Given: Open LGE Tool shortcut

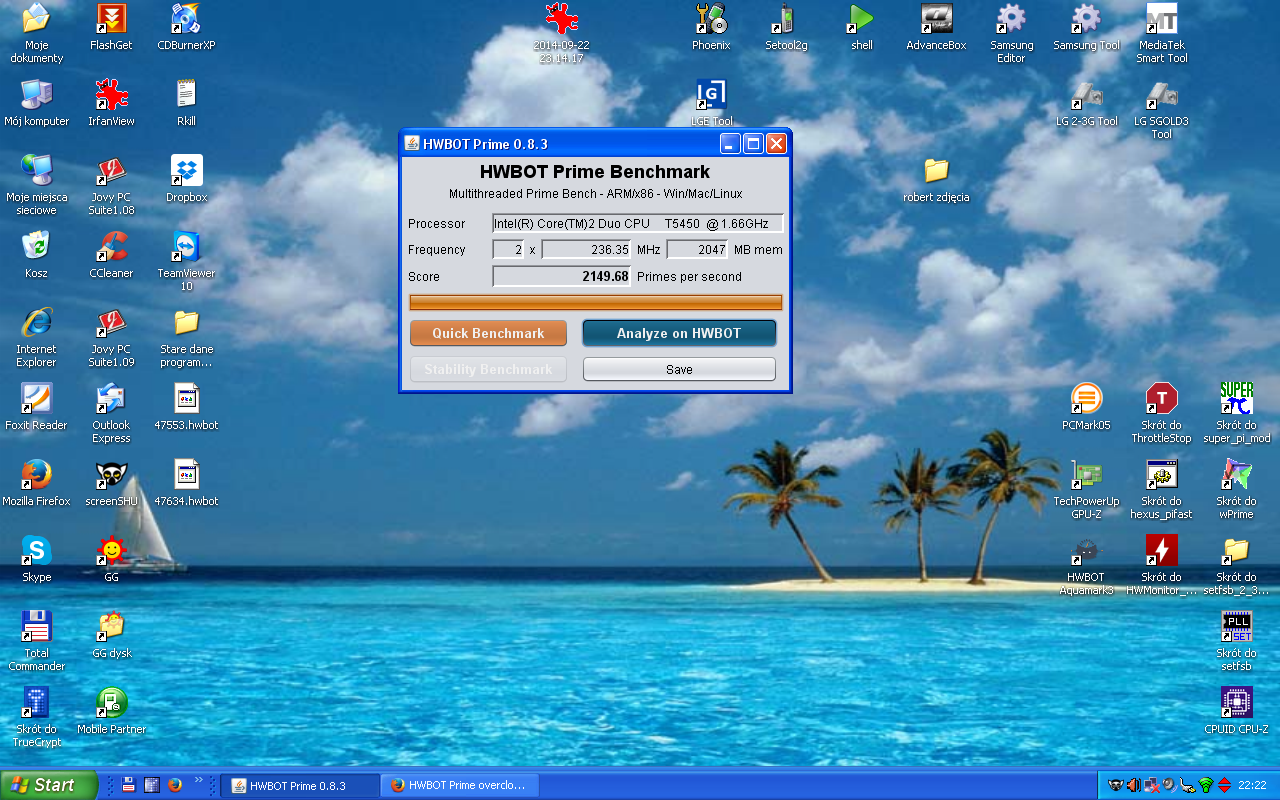Looking at the screenshot, I should (x=711, y=103).
